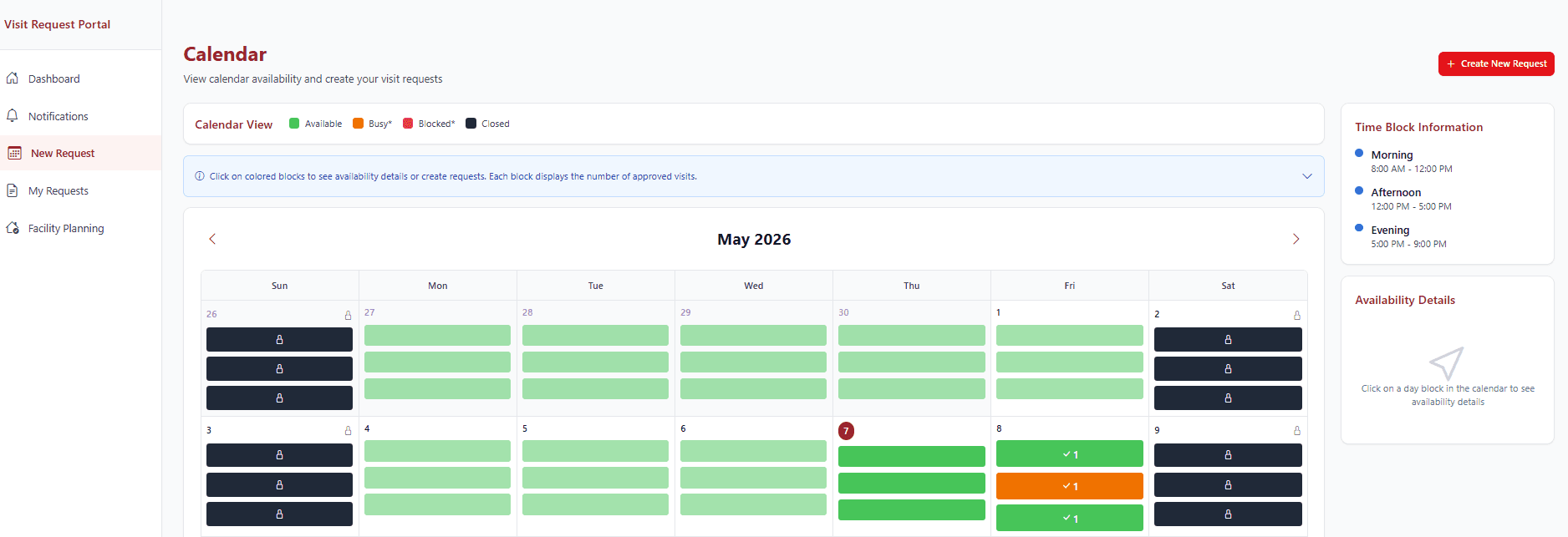Select second closed block on Saturday 9
Image resolution: width=1568 pixels, height=537 pixels.
point(1228,484)
